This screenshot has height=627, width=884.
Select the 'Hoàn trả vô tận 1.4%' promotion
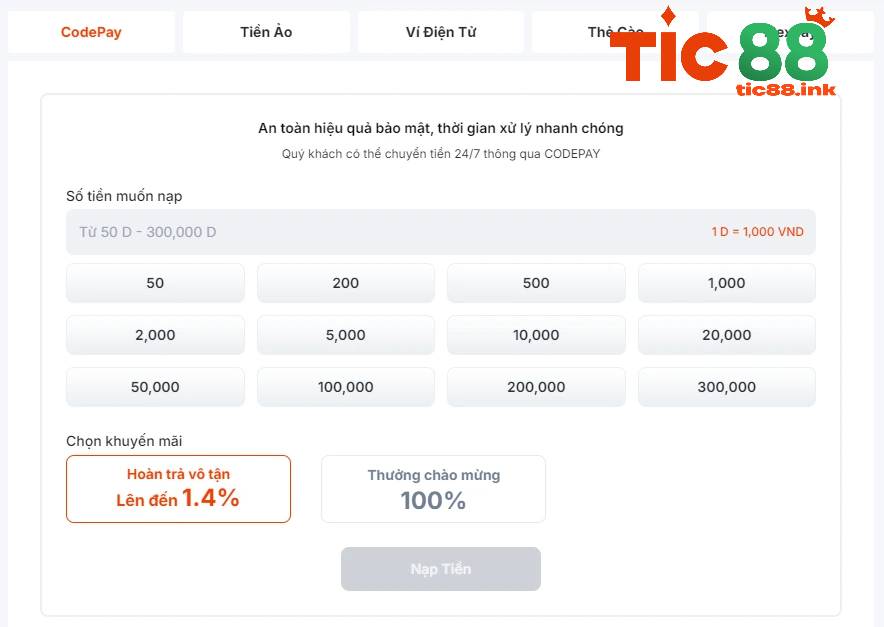(178, 489)
